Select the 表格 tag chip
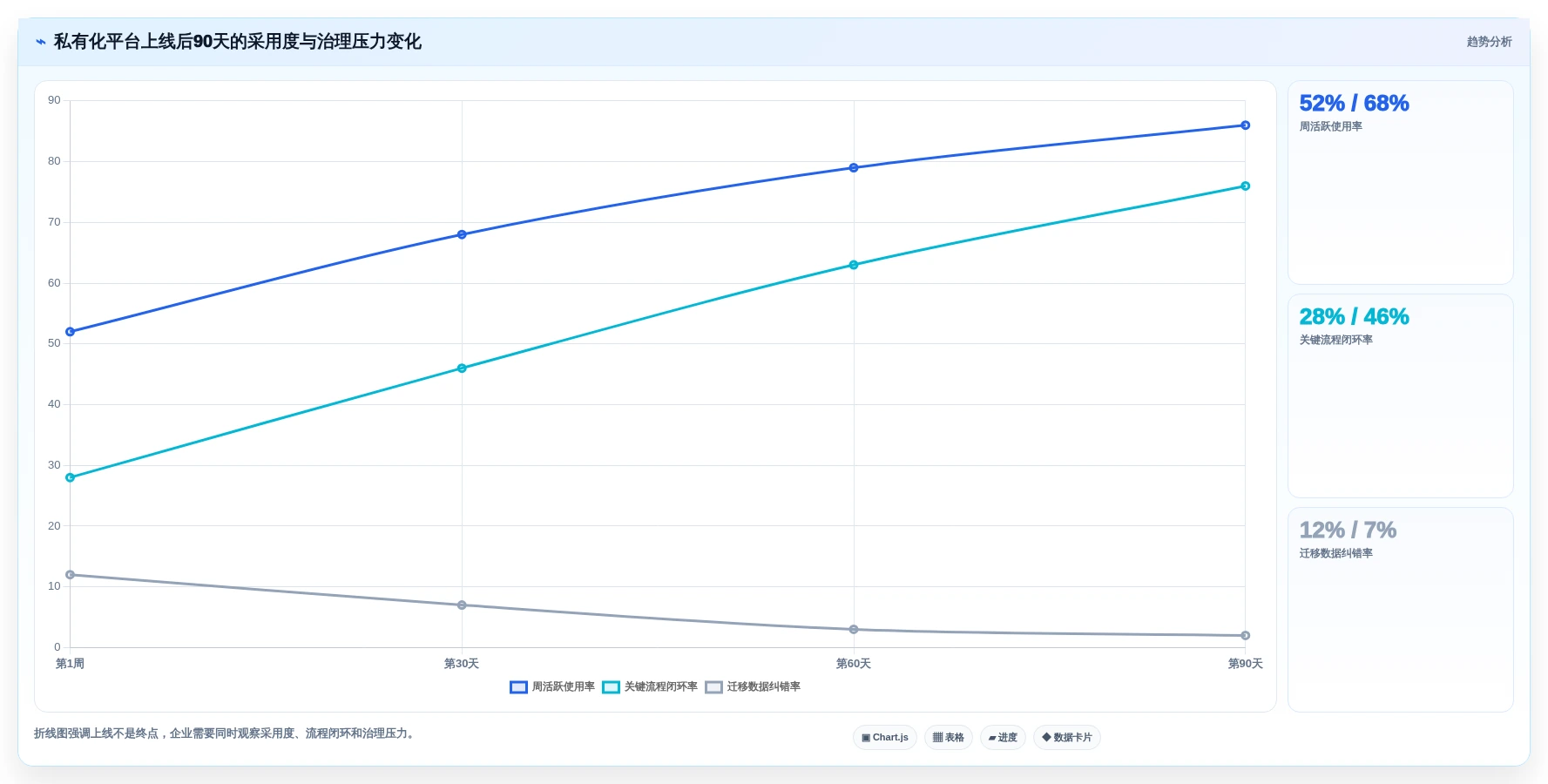Image resolution: width=1548 pixels, height=784 pixels. (x=949, y=737)
